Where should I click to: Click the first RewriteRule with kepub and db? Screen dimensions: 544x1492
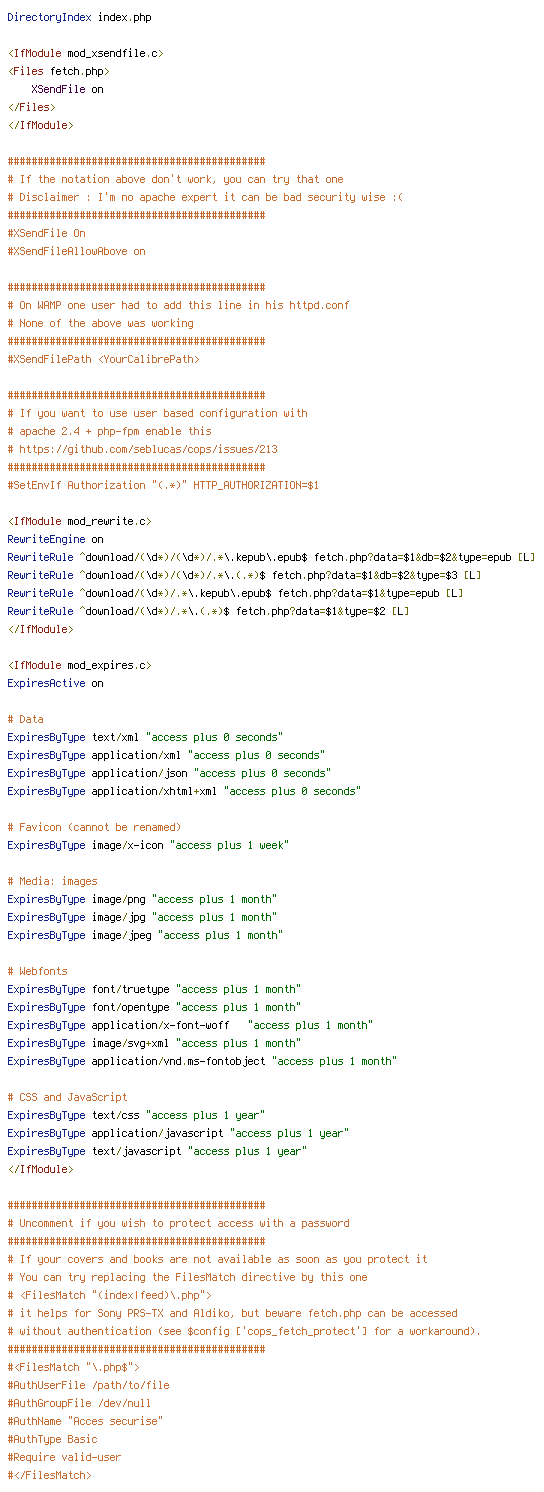click(x=271, y=557)
